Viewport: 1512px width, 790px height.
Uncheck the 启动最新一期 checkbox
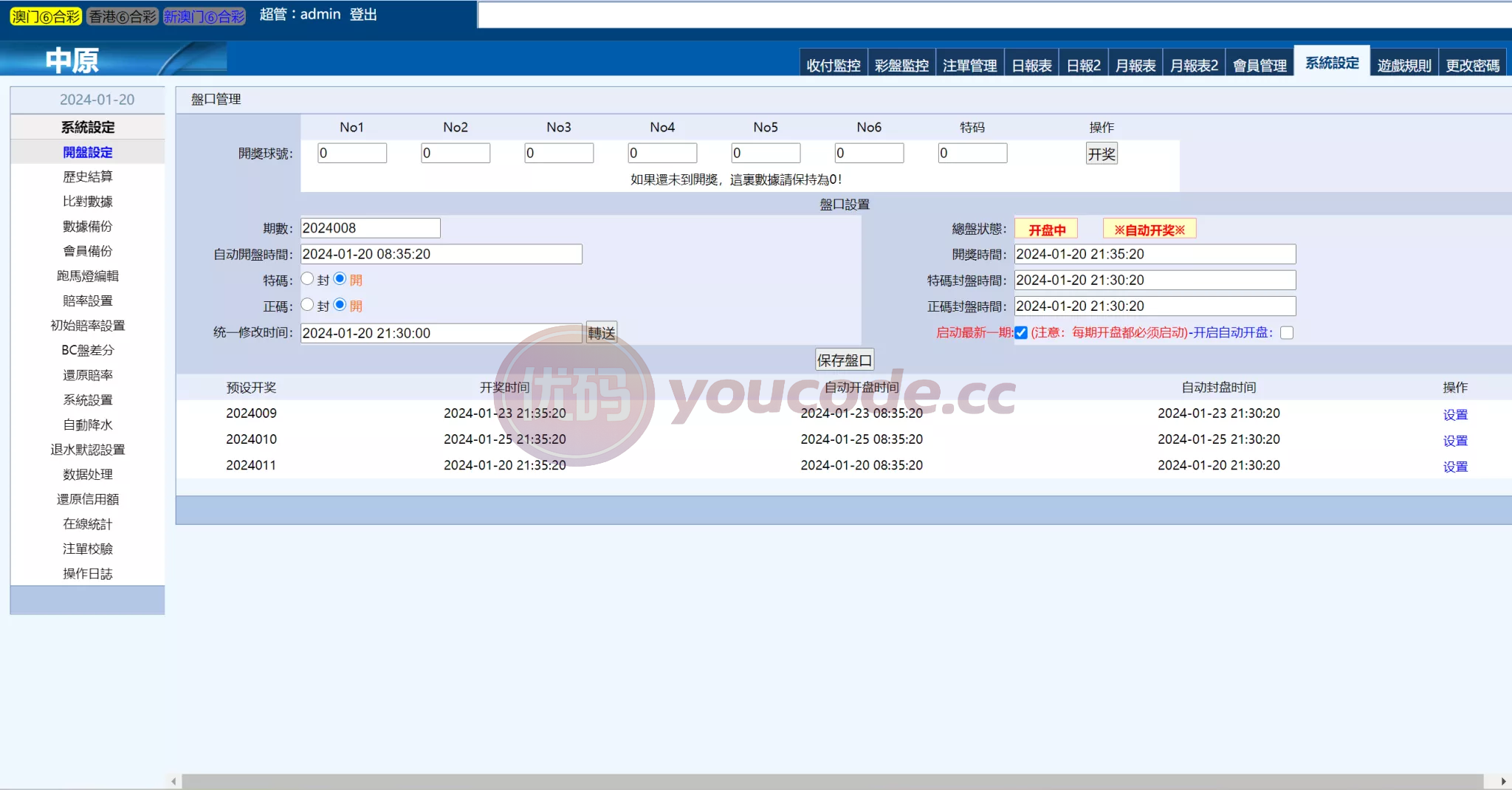point(1021,333)
